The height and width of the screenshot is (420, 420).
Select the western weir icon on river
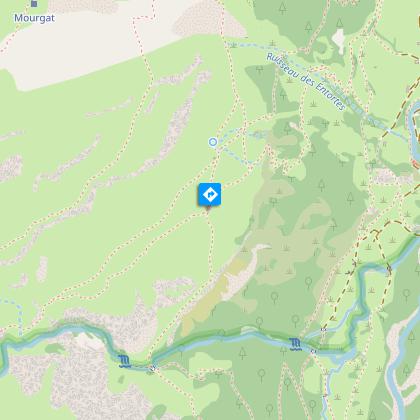coord(124,361)
